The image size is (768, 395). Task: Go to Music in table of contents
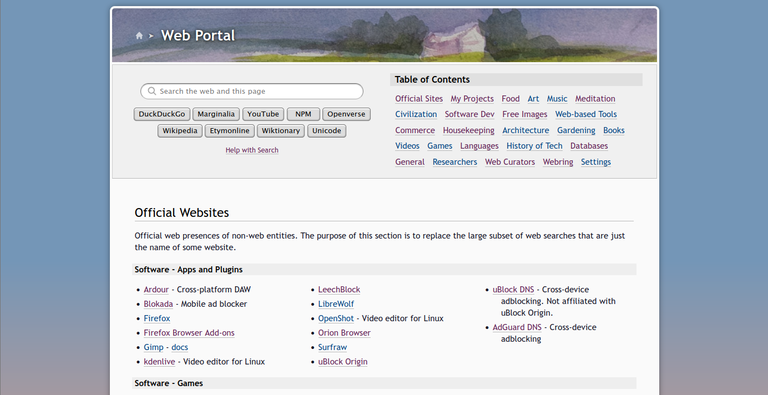click(557, 99)
